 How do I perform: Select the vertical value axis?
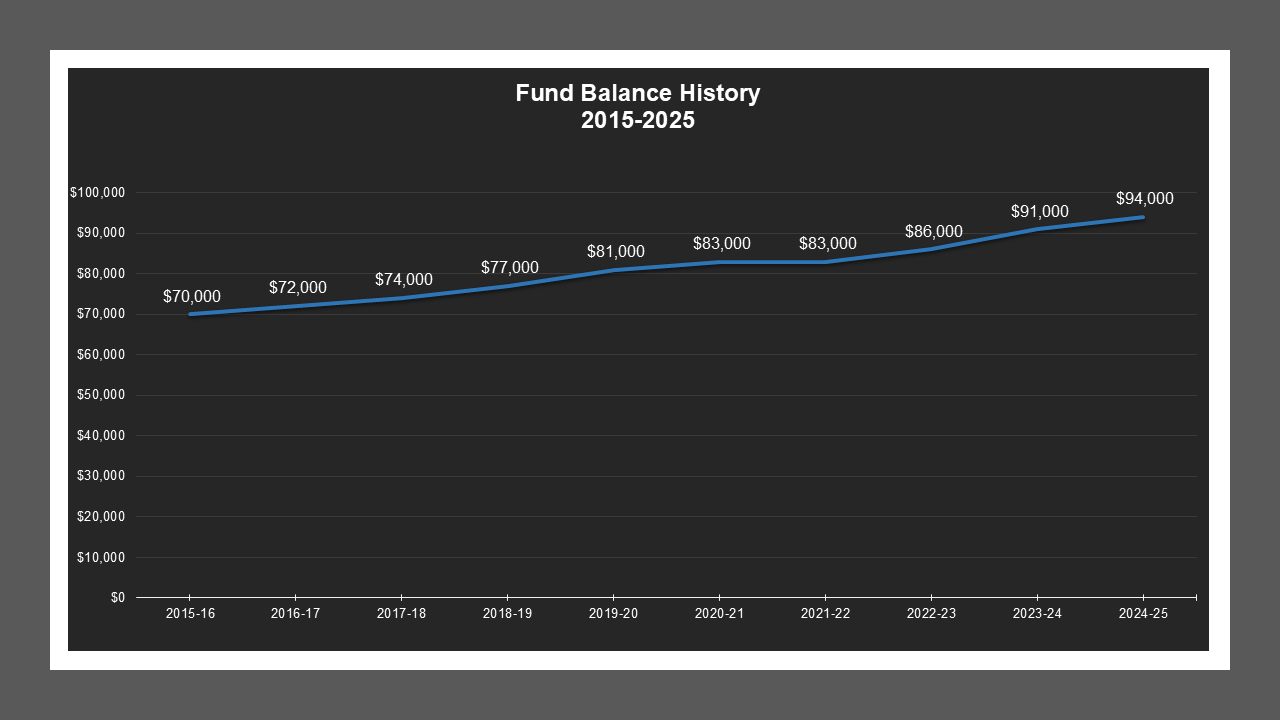(100, 395)
